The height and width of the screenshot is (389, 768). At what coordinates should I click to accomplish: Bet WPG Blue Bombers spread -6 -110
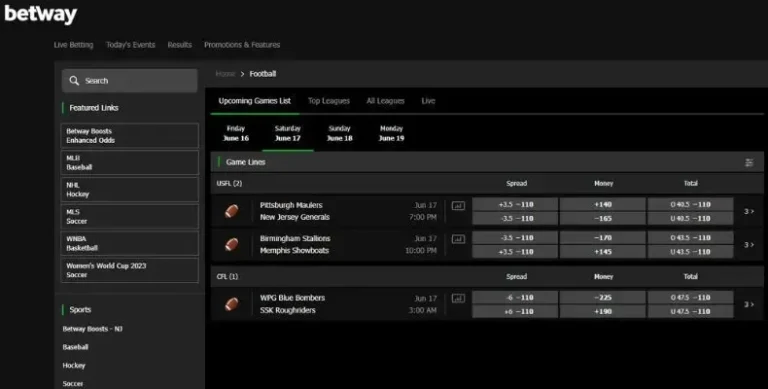tap(515, 297)
